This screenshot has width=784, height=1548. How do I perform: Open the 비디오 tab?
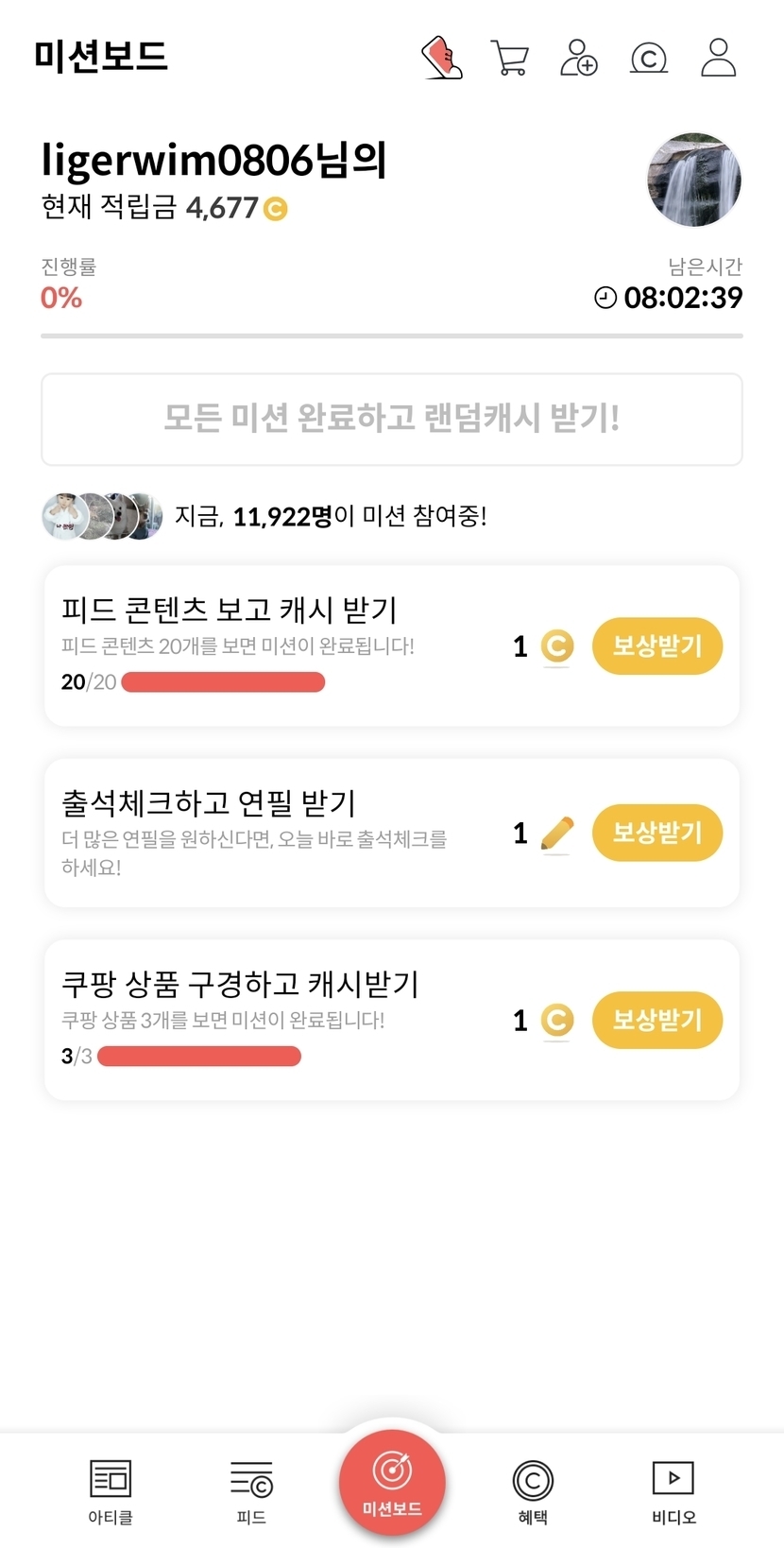pyautogui.click(x=673, y=1492)
